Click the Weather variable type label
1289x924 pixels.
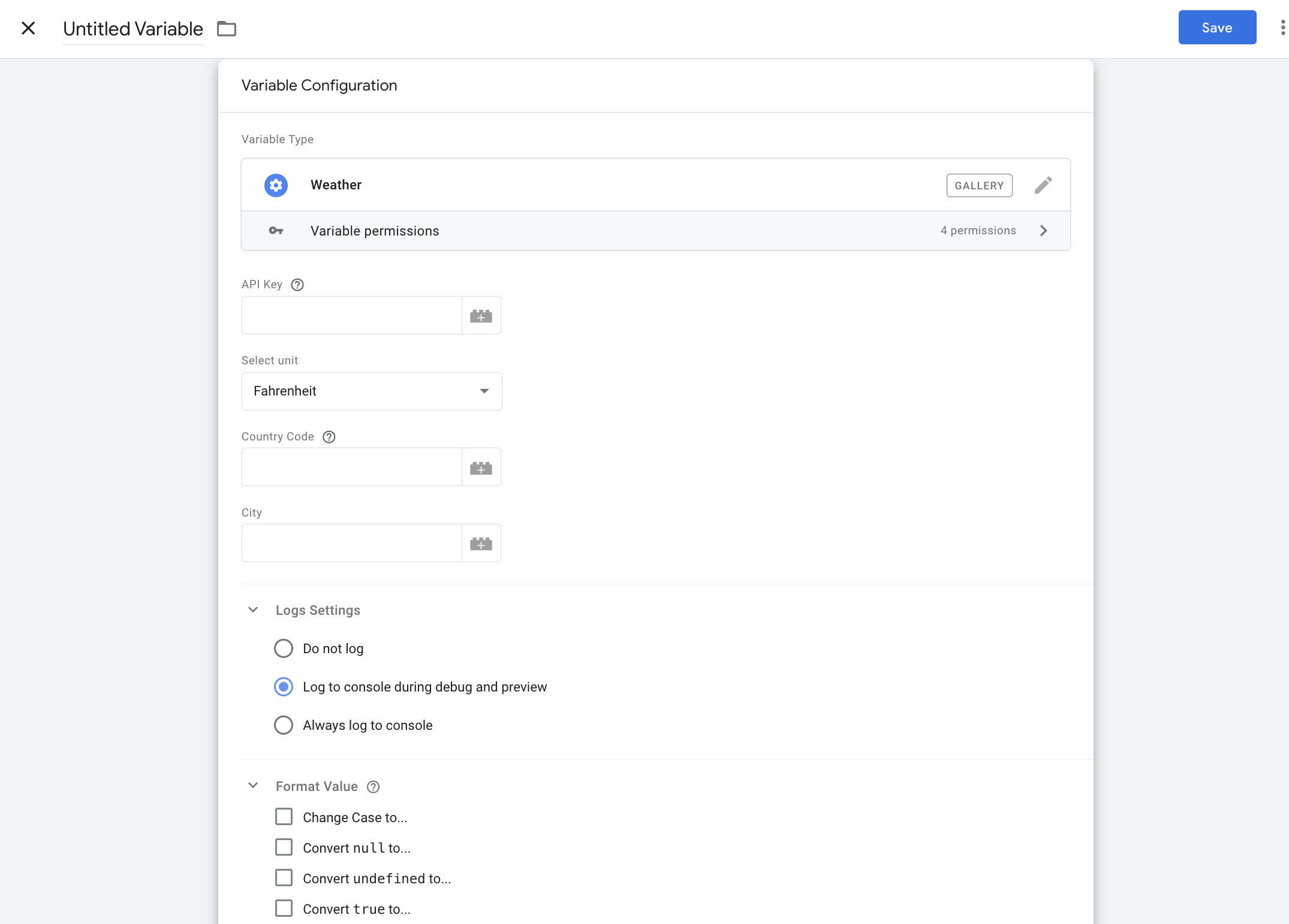click(336, 185)
